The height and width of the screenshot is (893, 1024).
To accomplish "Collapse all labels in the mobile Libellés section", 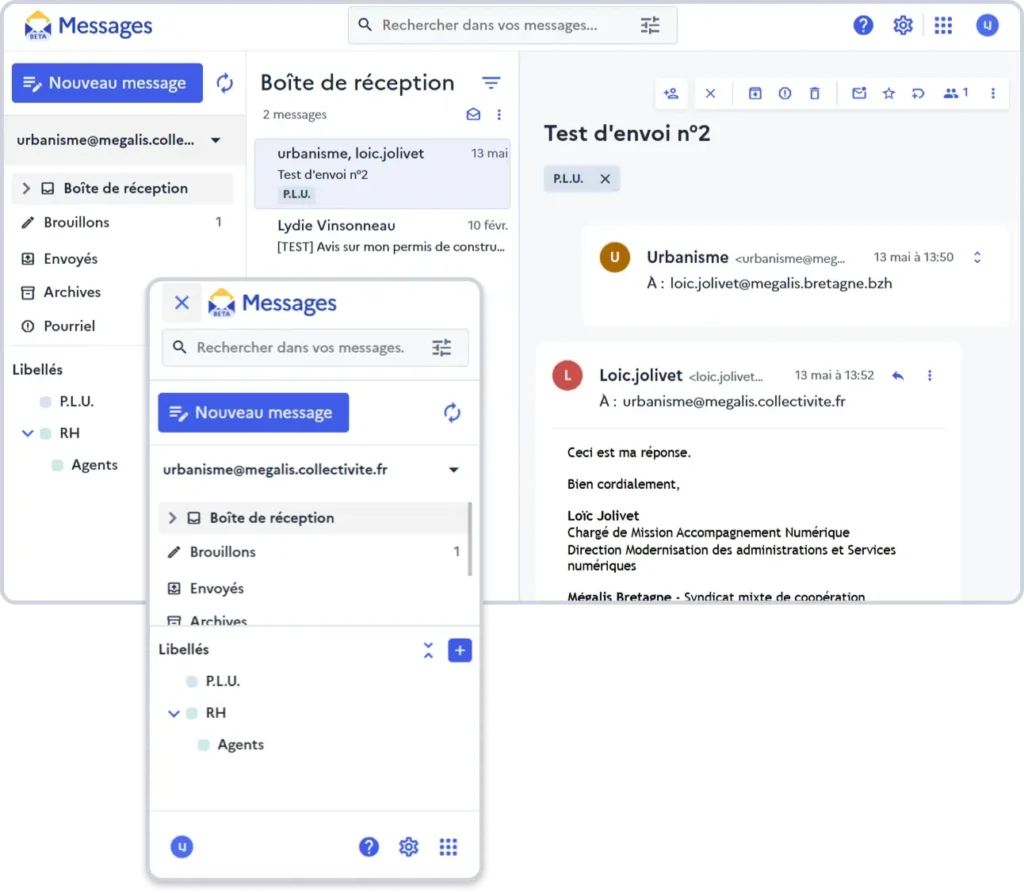I will coord(428,650).
